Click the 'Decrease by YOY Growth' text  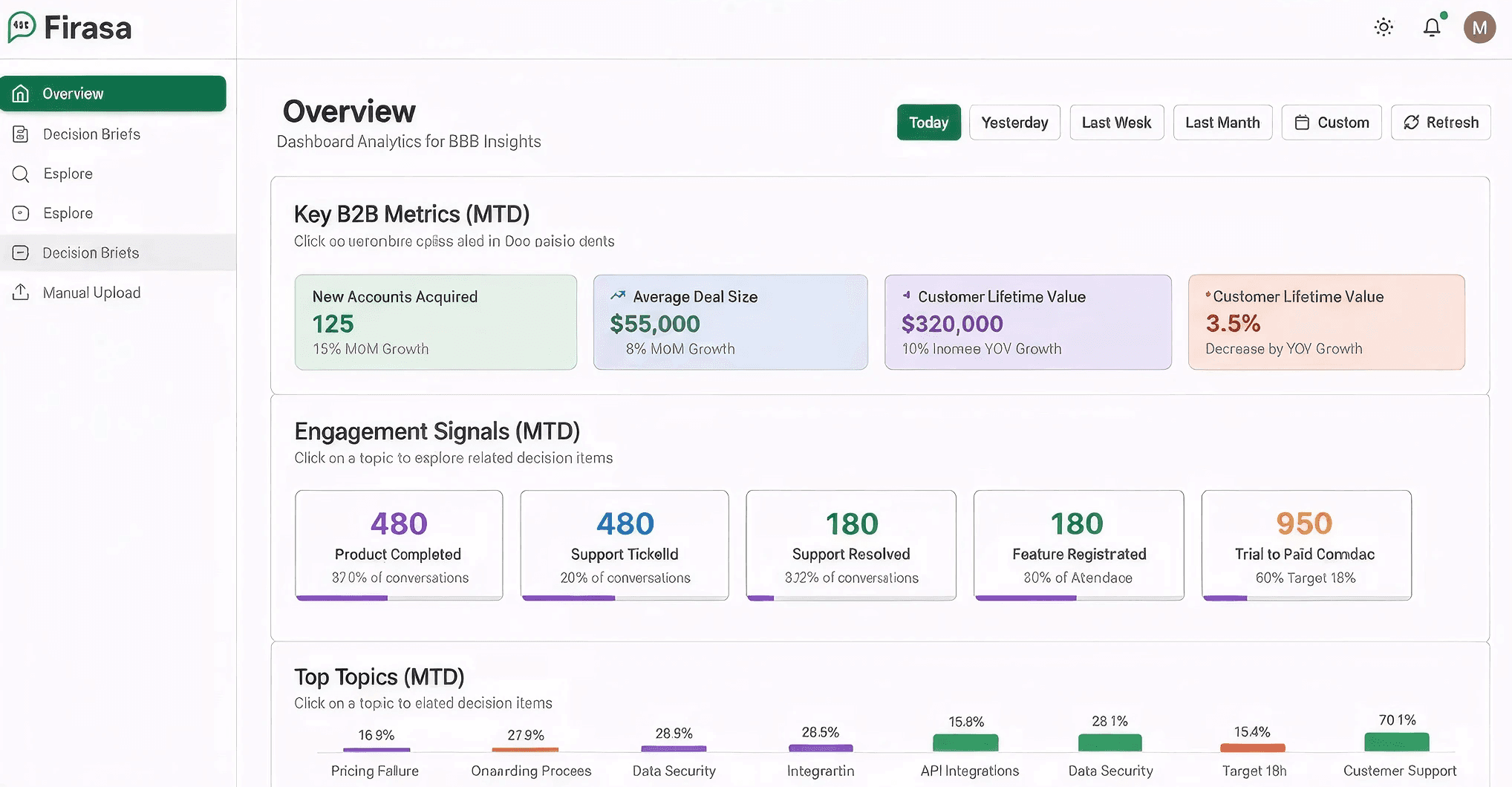pos(1284,349)
